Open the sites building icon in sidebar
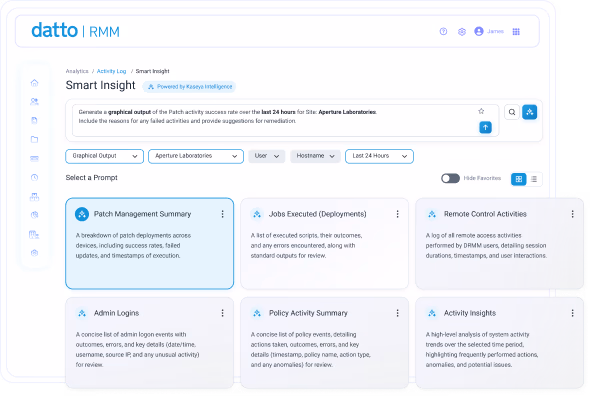This screenshot has width=590, height=396. pyautogui.click(x=34, y=196)
